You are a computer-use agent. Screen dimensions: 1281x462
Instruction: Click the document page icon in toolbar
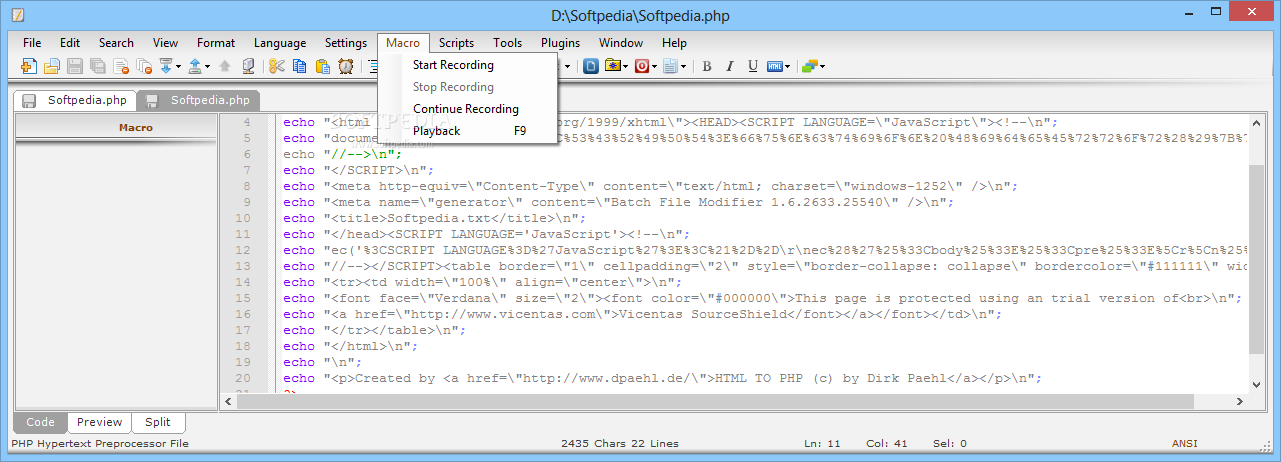pos(670,66)
